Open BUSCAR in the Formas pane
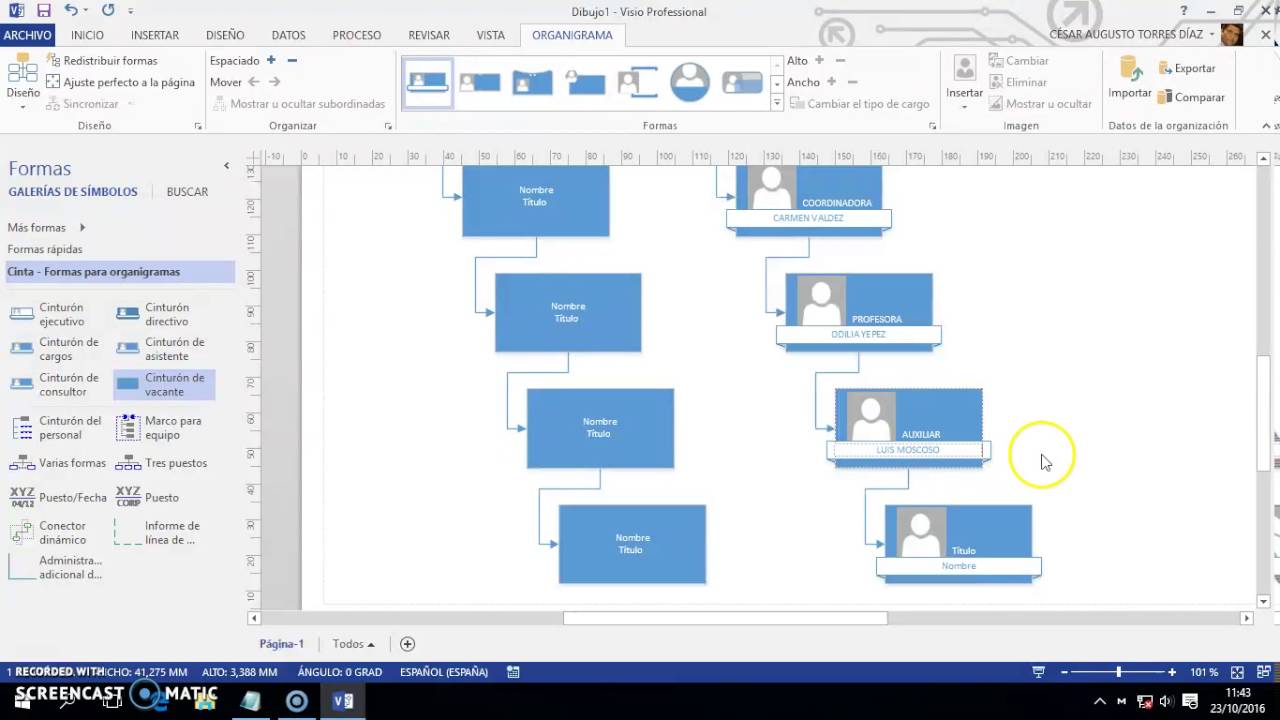This screenshot has width=1280, height=720. click(187, 191)
